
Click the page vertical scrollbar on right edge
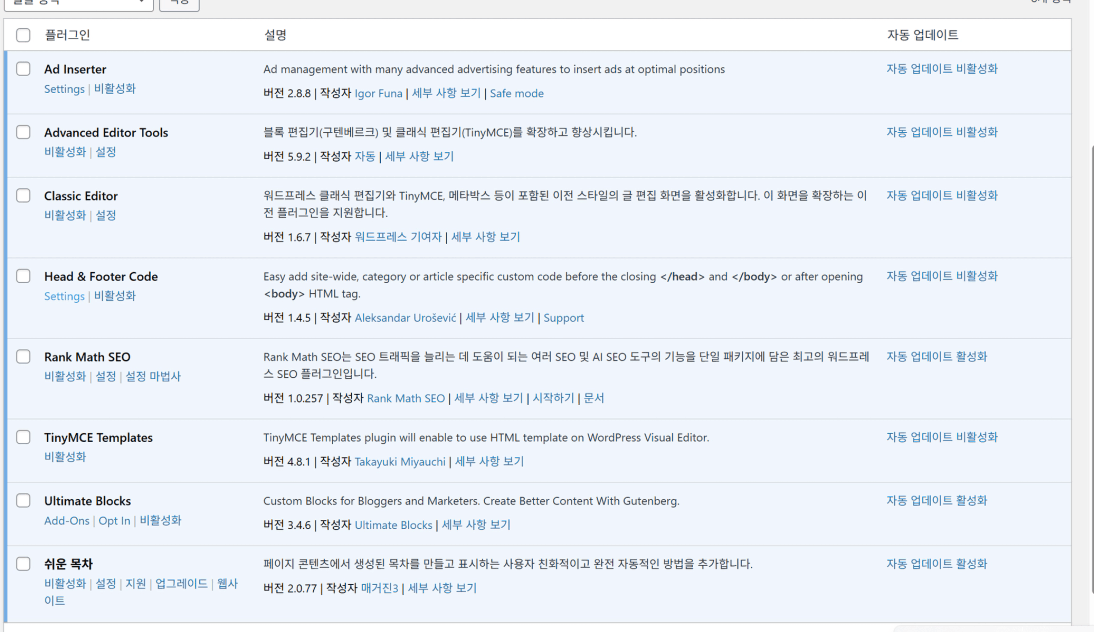tap(1091, 370)
